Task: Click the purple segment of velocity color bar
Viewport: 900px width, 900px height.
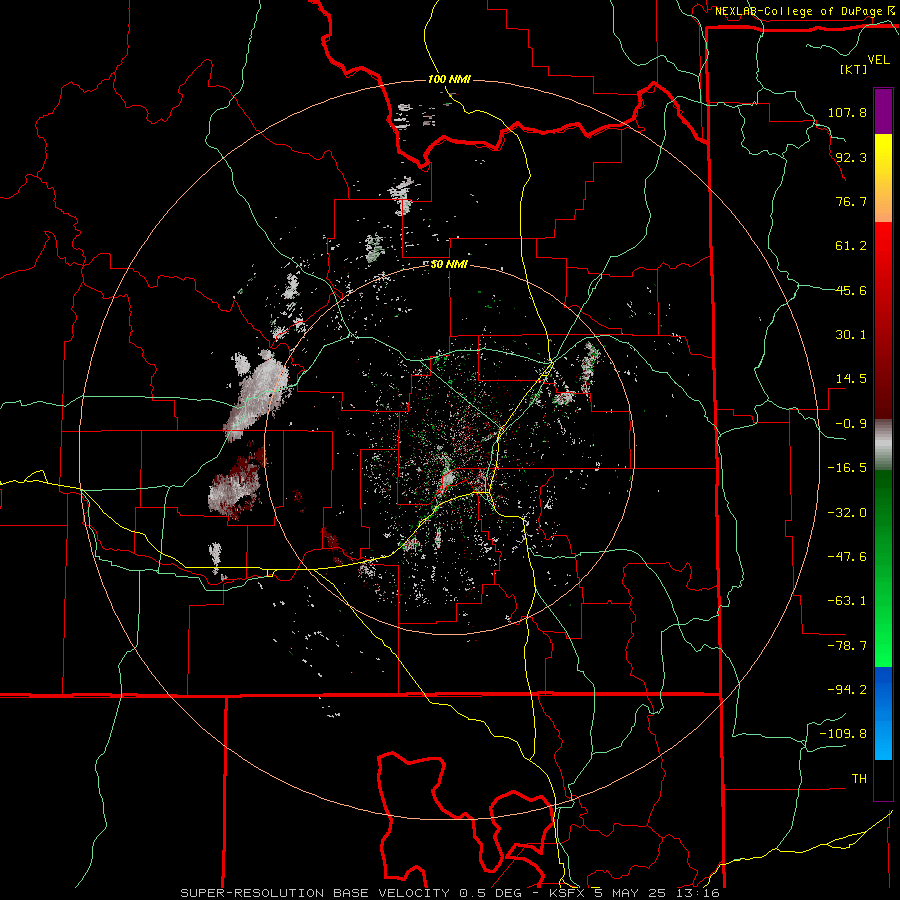Action: [883, 111]
